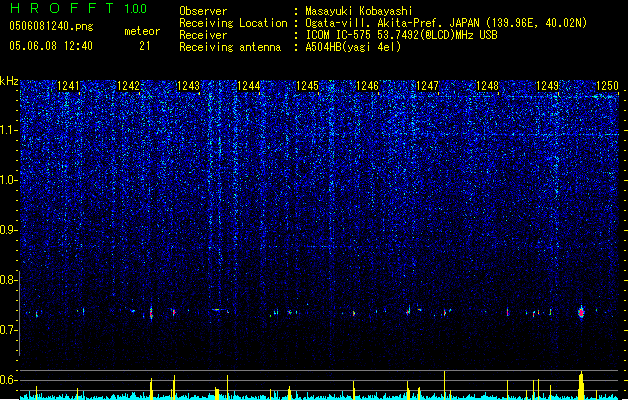Click the 1242 time marker

click(x=128, y=86)
